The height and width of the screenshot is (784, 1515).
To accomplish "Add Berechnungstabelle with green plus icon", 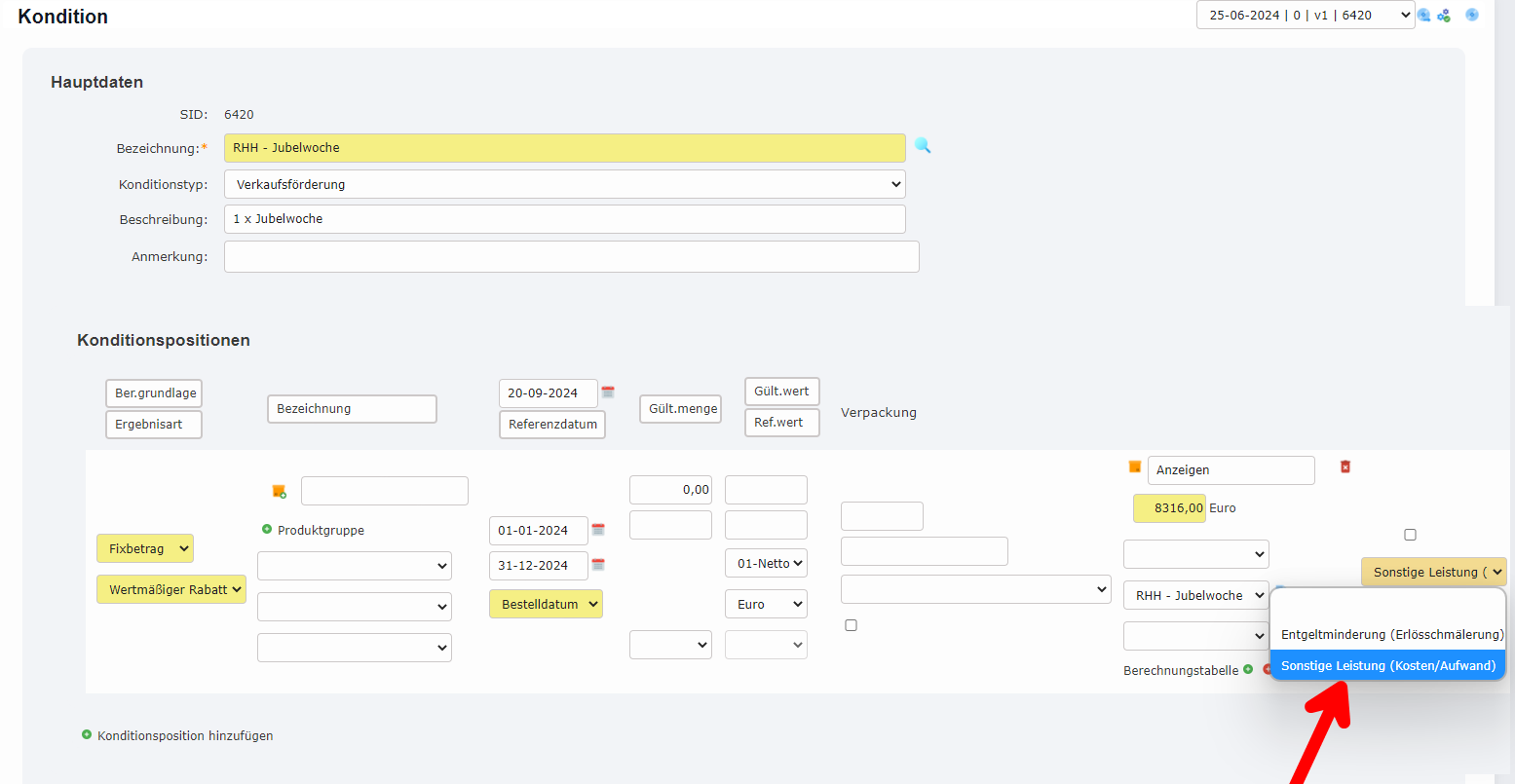I will click(1248, 670).
